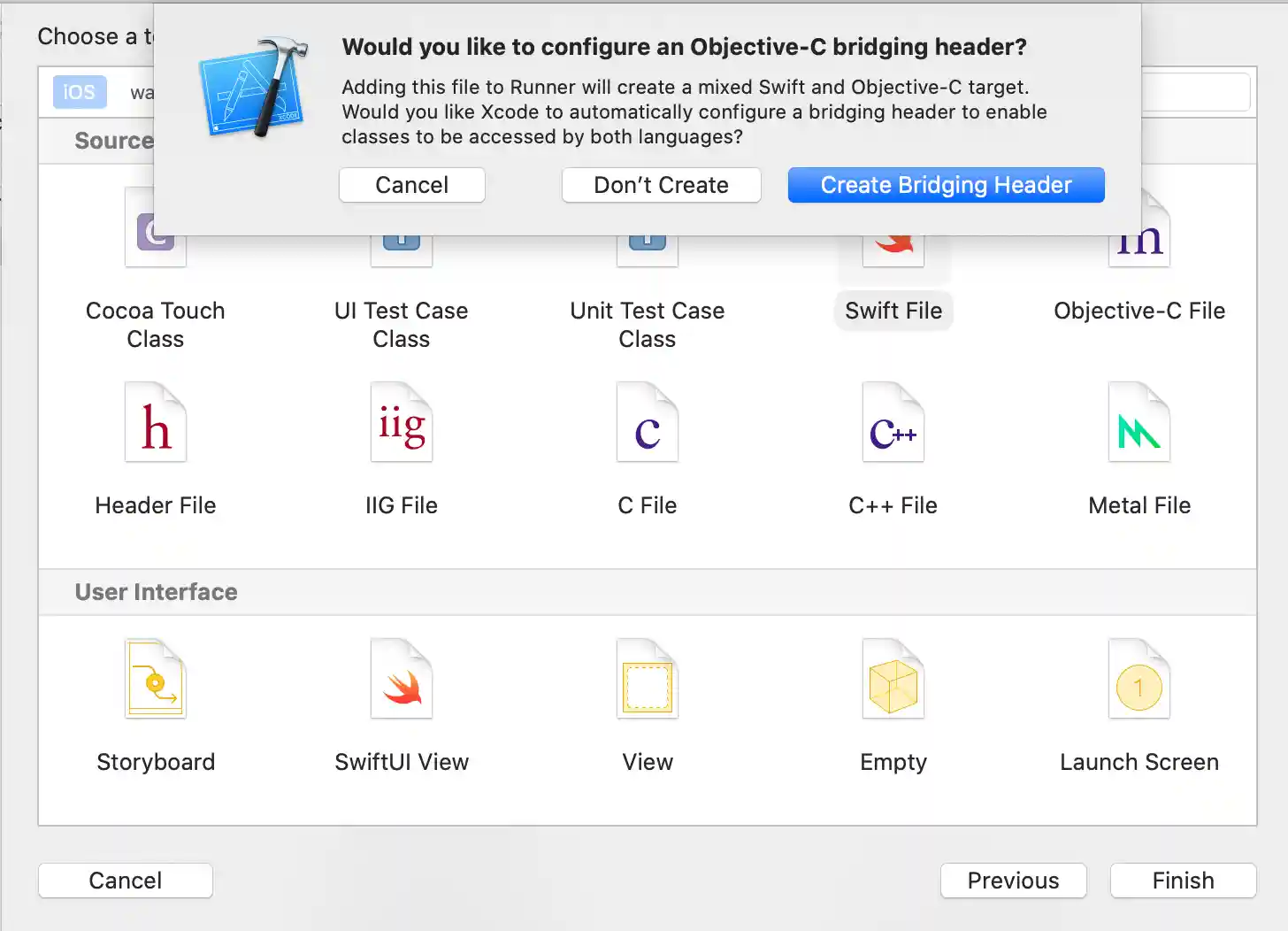
Task: Select the Metal File template icon
Action: click(x=1139, y=423)
